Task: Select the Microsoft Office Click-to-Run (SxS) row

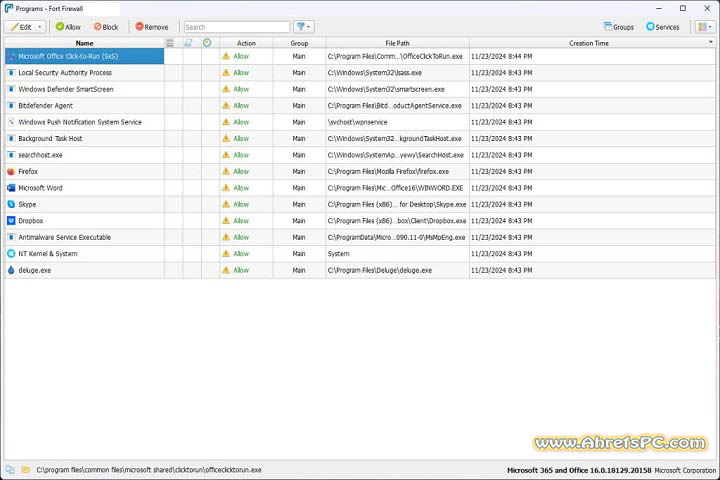Action: click(360, 56)
